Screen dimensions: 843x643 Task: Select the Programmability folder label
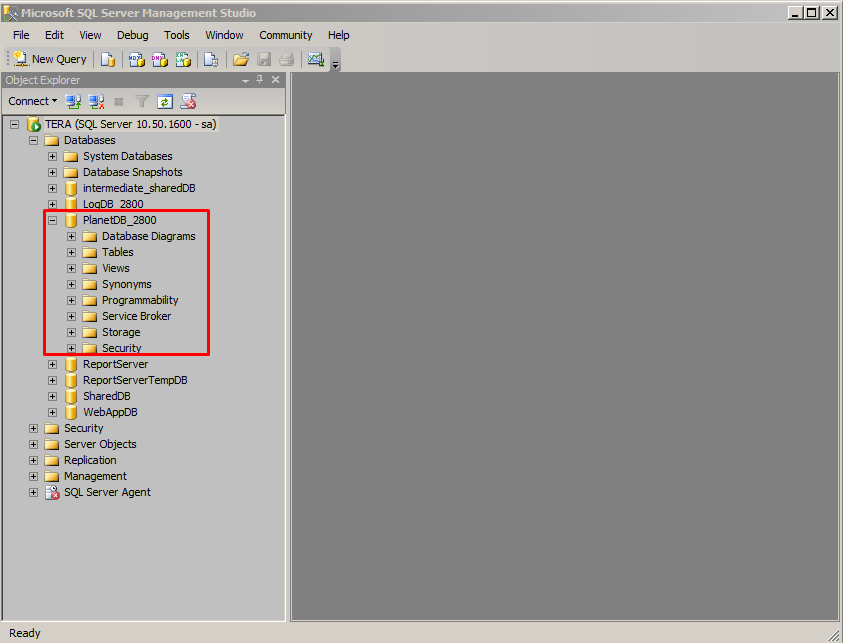tap(140, 301)
